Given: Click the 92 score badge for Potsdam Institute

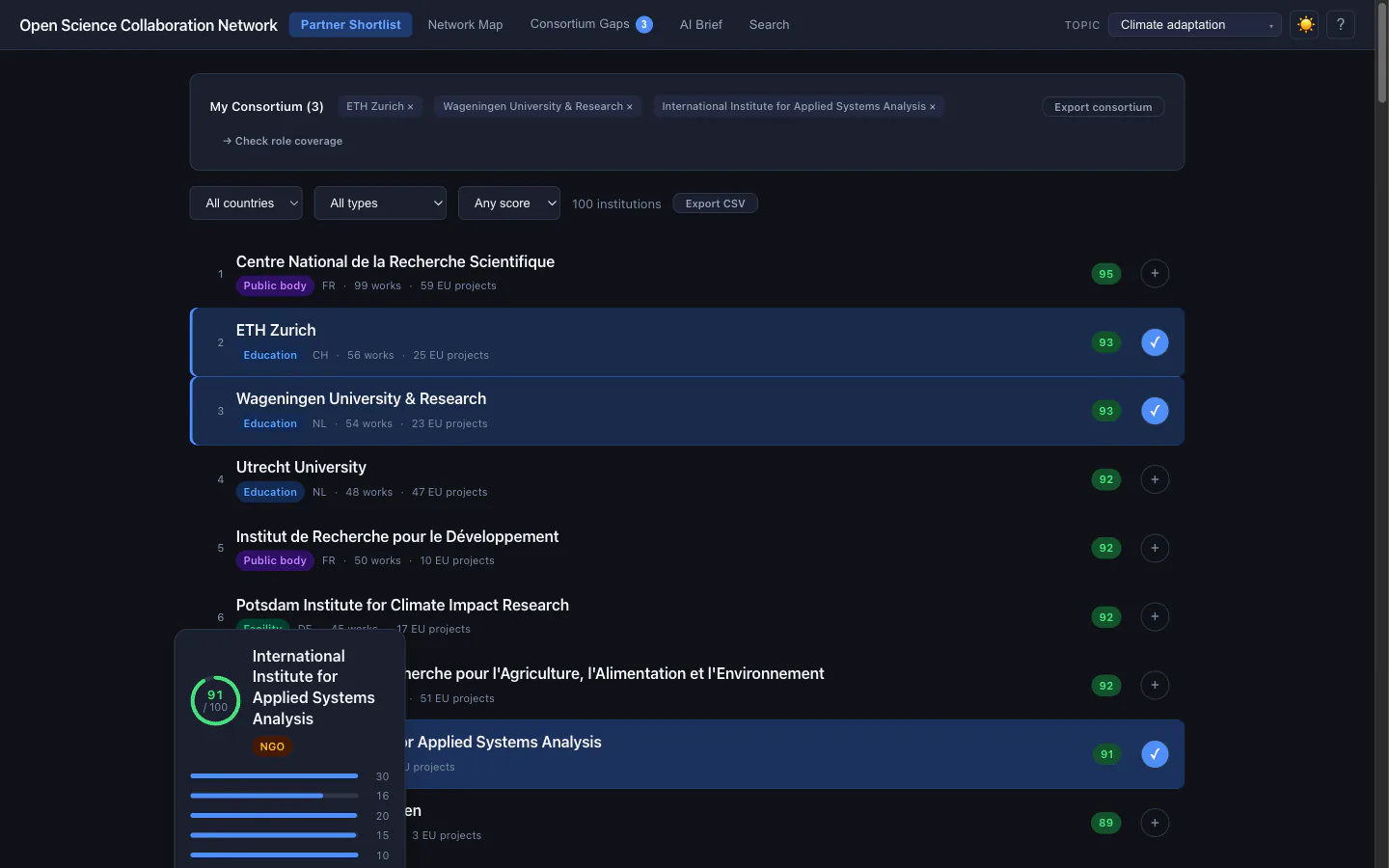Looking at the screenshot, I should (x=1106, y=617).
